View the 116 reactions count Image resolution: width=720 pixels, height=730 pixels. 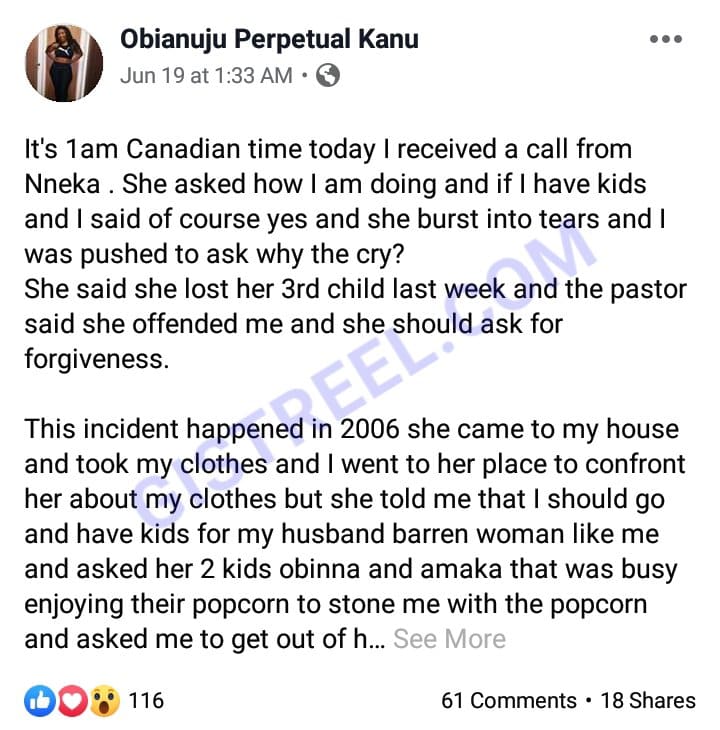(x=146, y=700)
